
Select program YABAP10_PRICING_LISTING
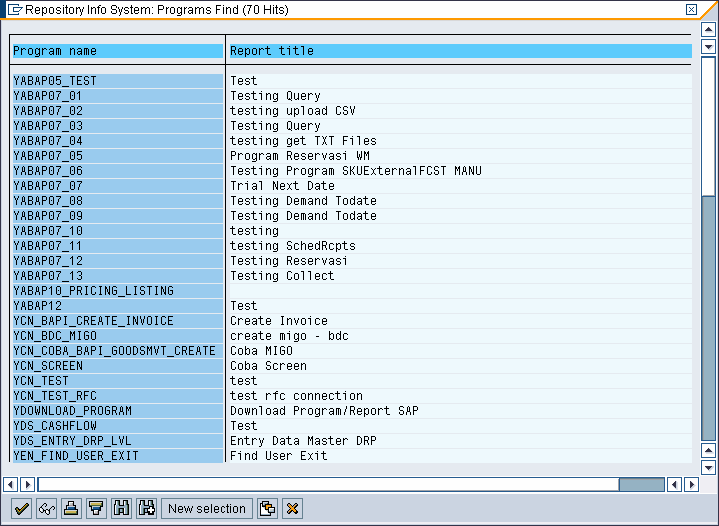[118, 291]
